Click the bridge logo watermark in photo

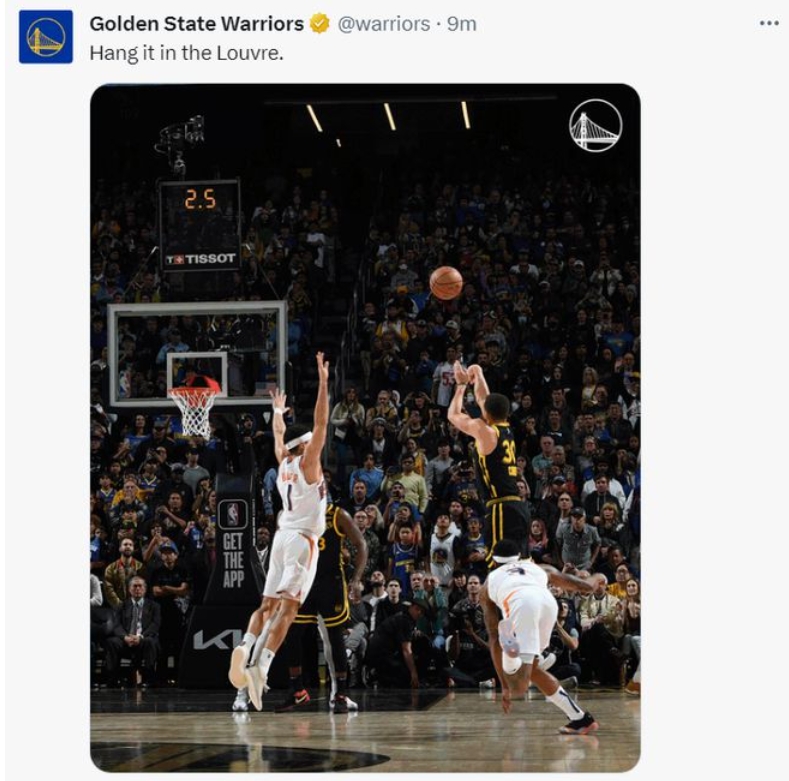coord(595,125)
